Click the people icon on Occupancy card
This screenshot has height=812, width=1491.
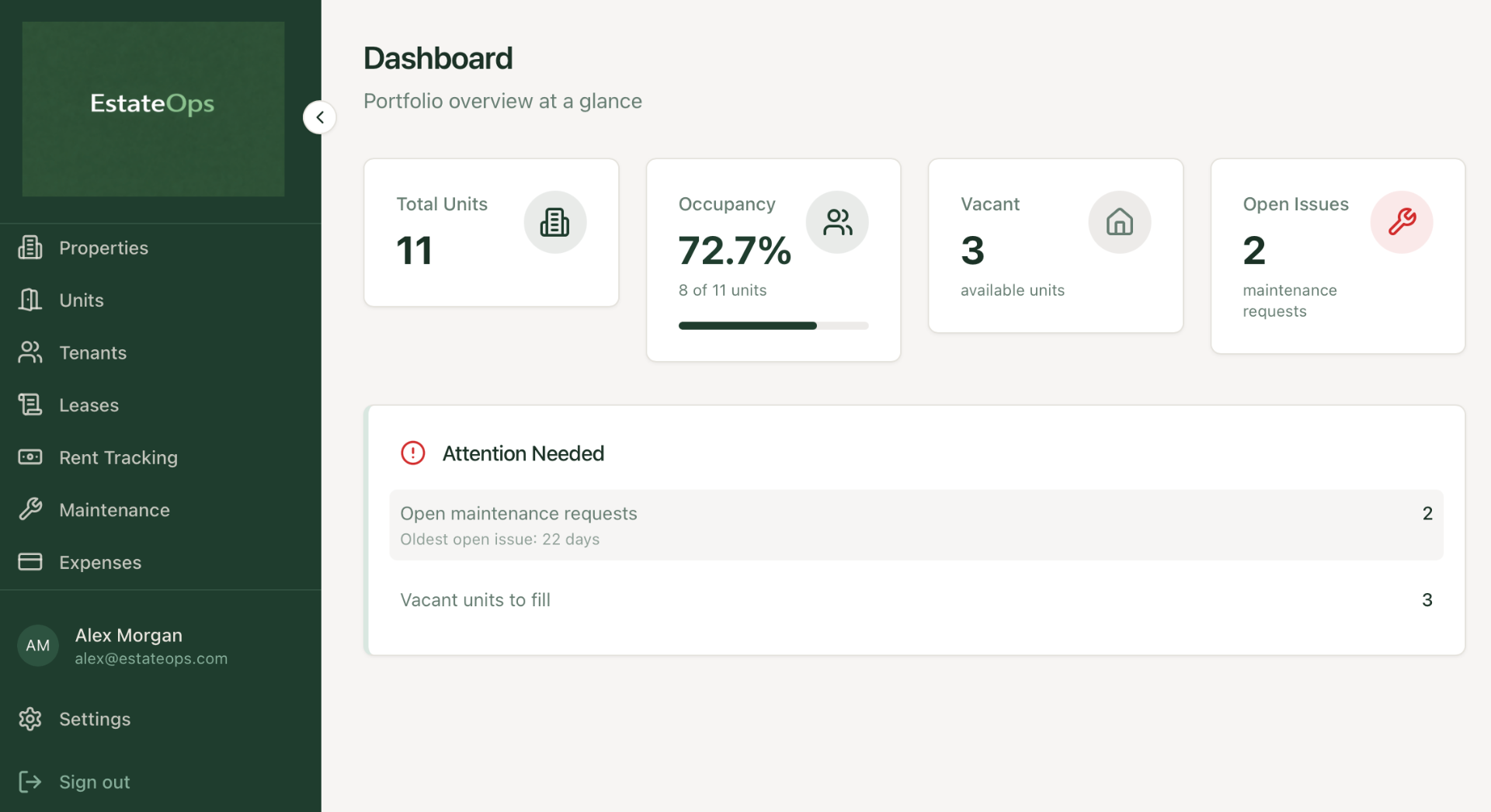(x=837, y=222)
